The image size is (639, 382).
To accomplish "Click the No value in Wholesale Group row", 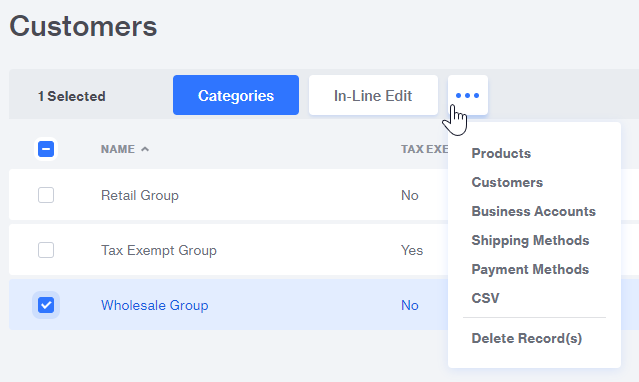I will click(x=410, y=305).
